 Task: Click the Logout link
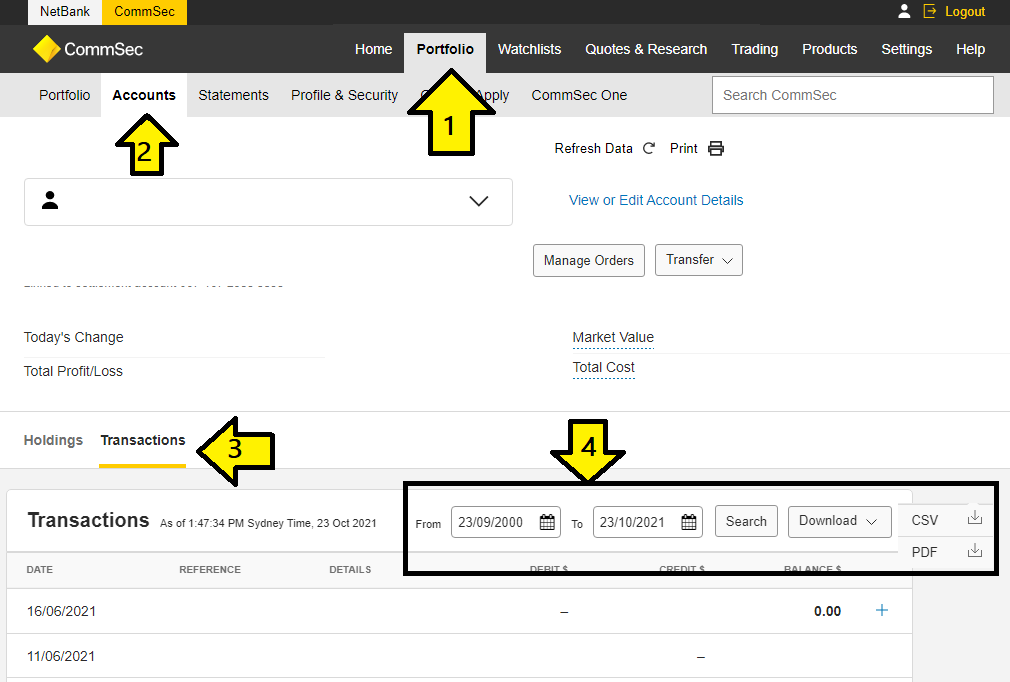pyautogui.click(x=964, y=12)
